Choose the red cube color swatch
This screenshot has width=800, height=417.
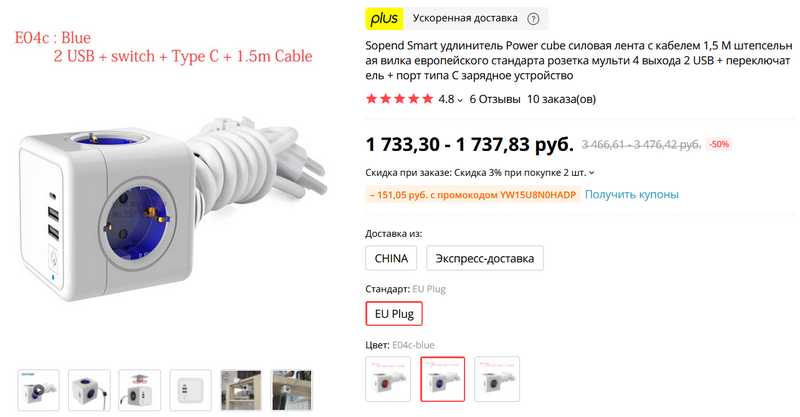(x=388, y=379)
